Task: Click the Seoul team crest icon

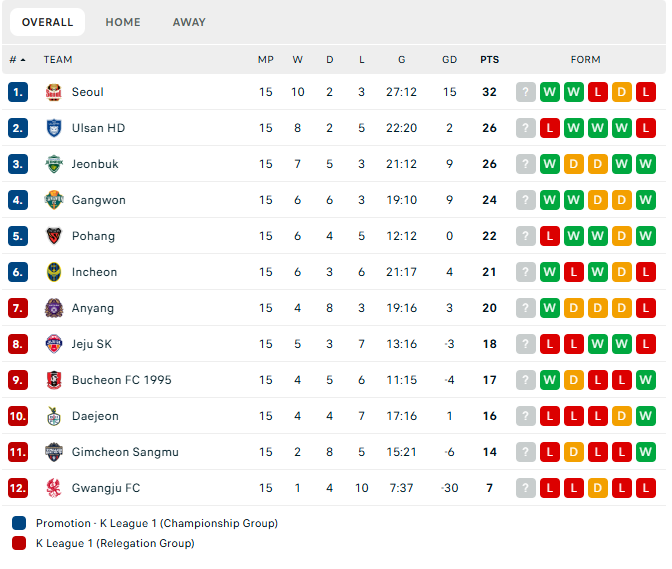Action: tap(54, 92)
